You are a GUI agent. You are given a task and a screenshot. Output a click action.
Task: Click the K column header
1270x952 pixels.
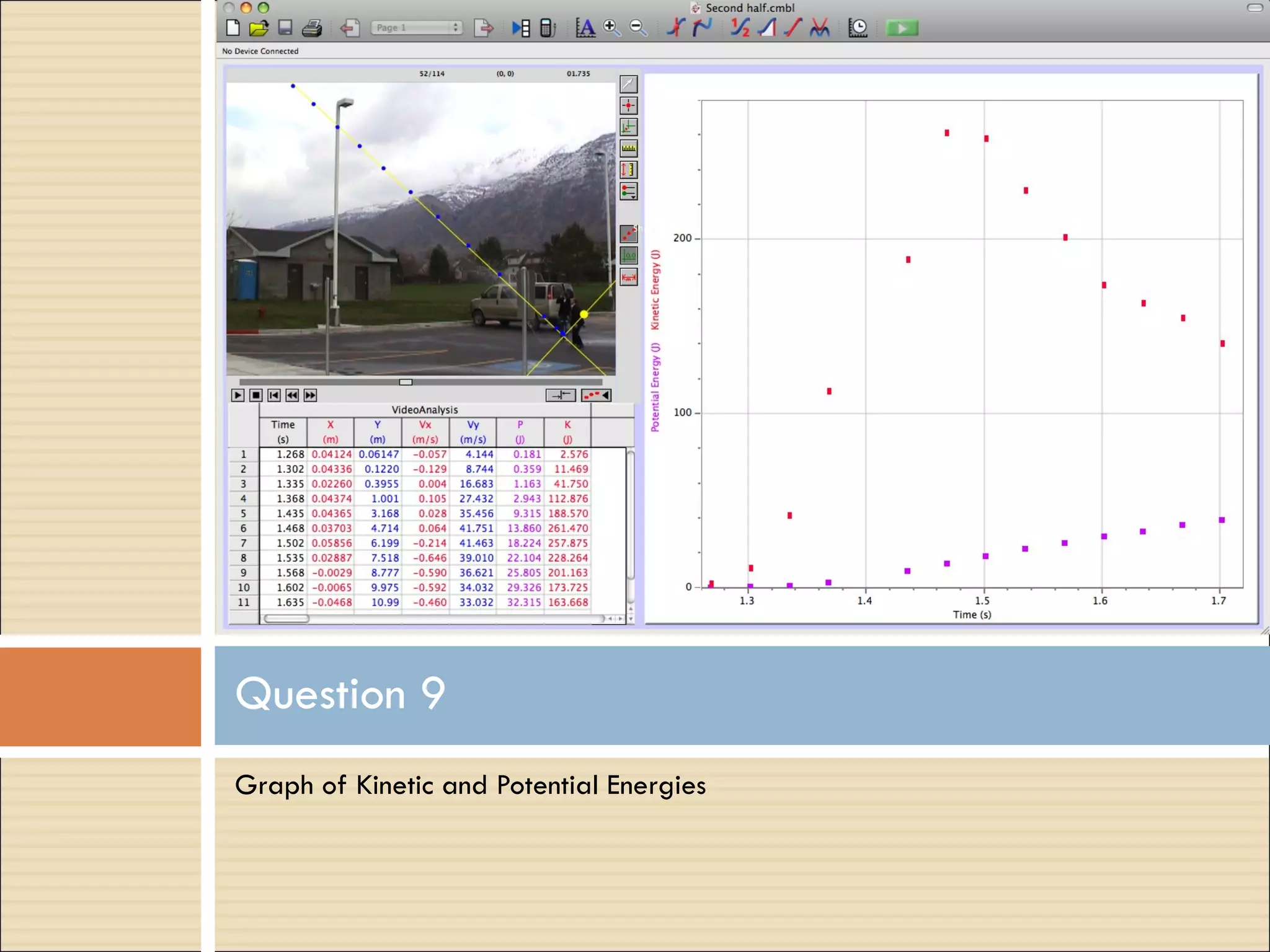(x=567, y=431)
